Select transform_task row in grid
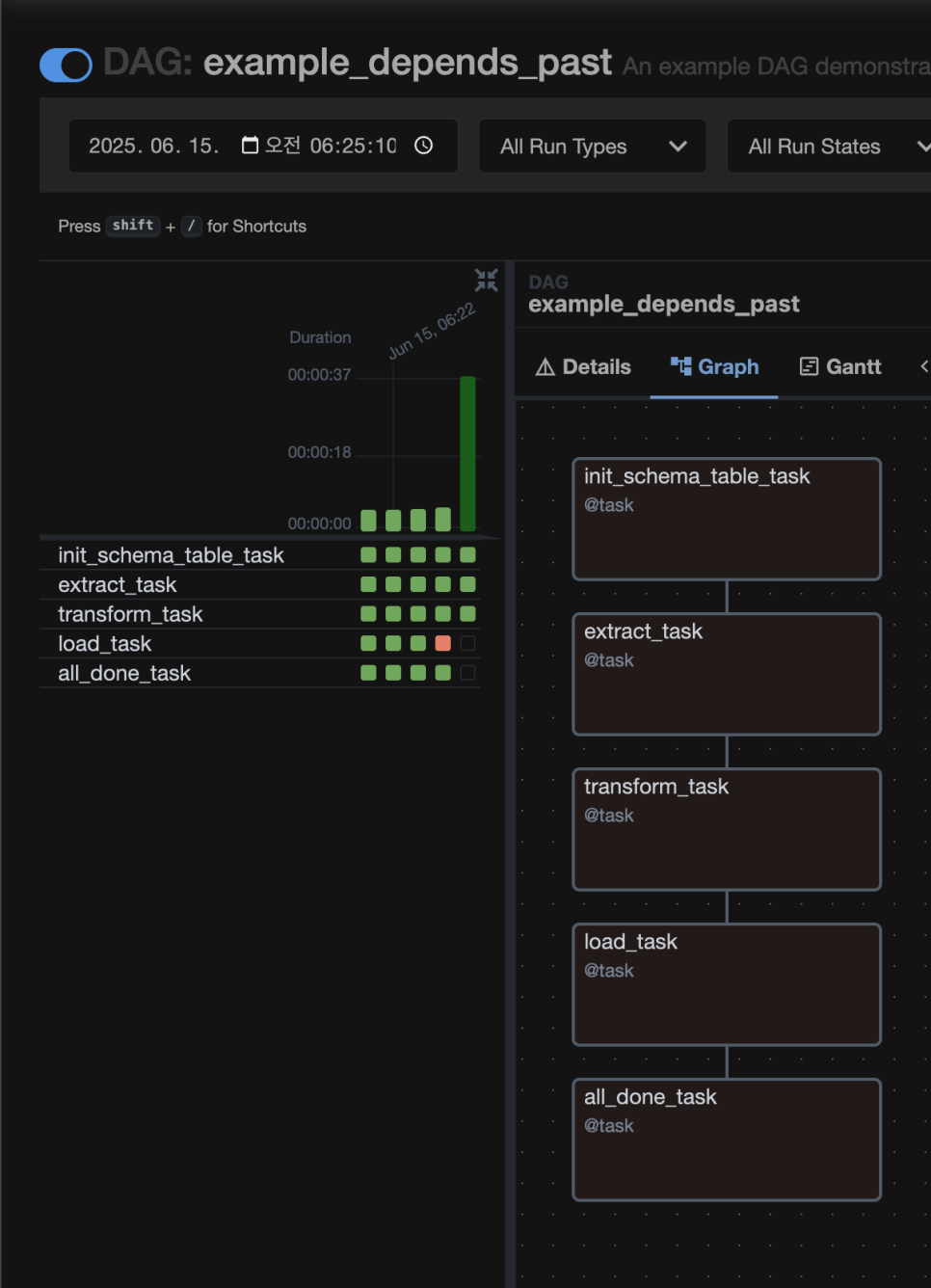This screenshot has width=931, height=1288. 260,614
